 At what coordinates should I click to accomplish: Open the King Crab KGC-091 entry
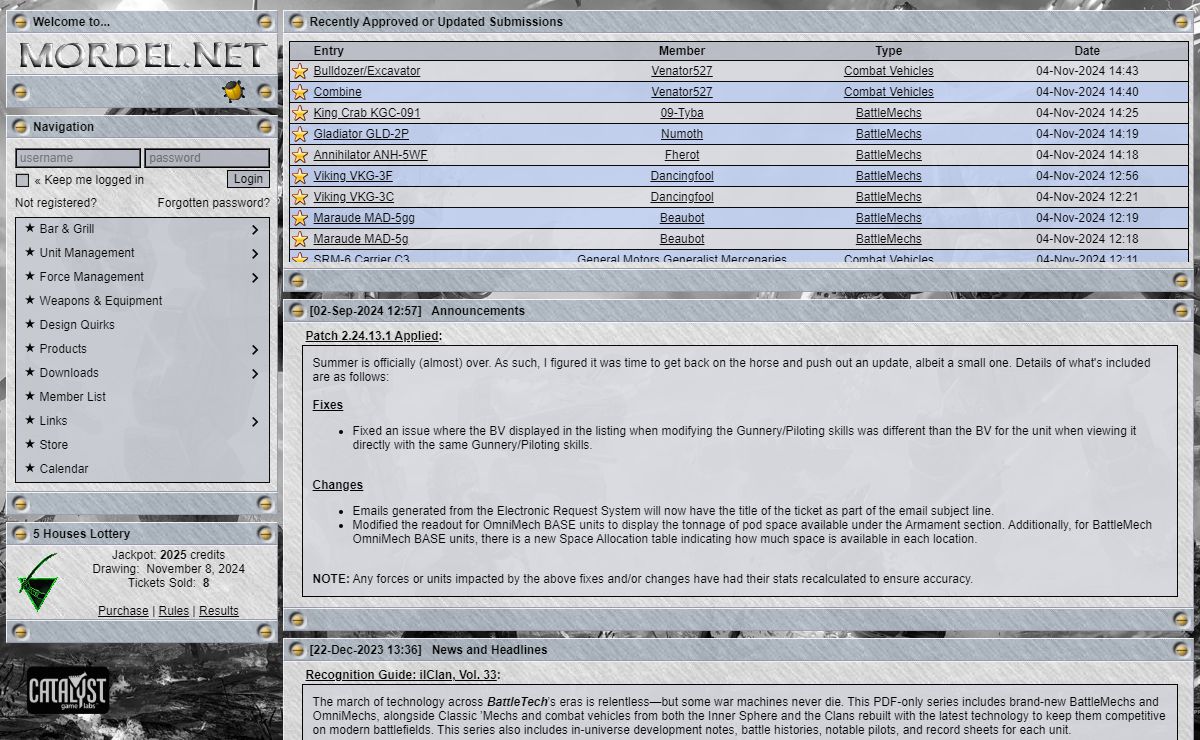[x=367, y=113]
